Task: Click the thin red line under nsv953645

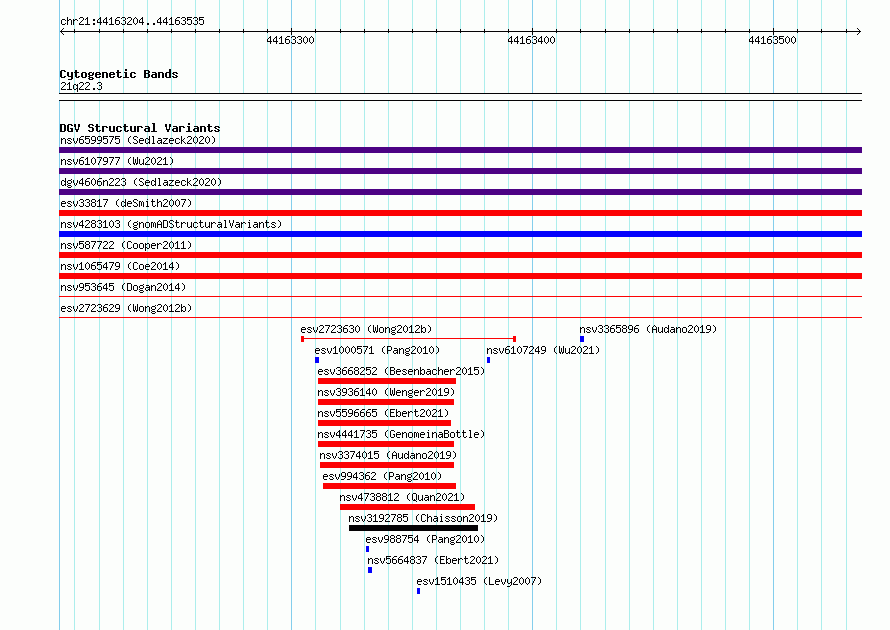Action: point(460,296)
